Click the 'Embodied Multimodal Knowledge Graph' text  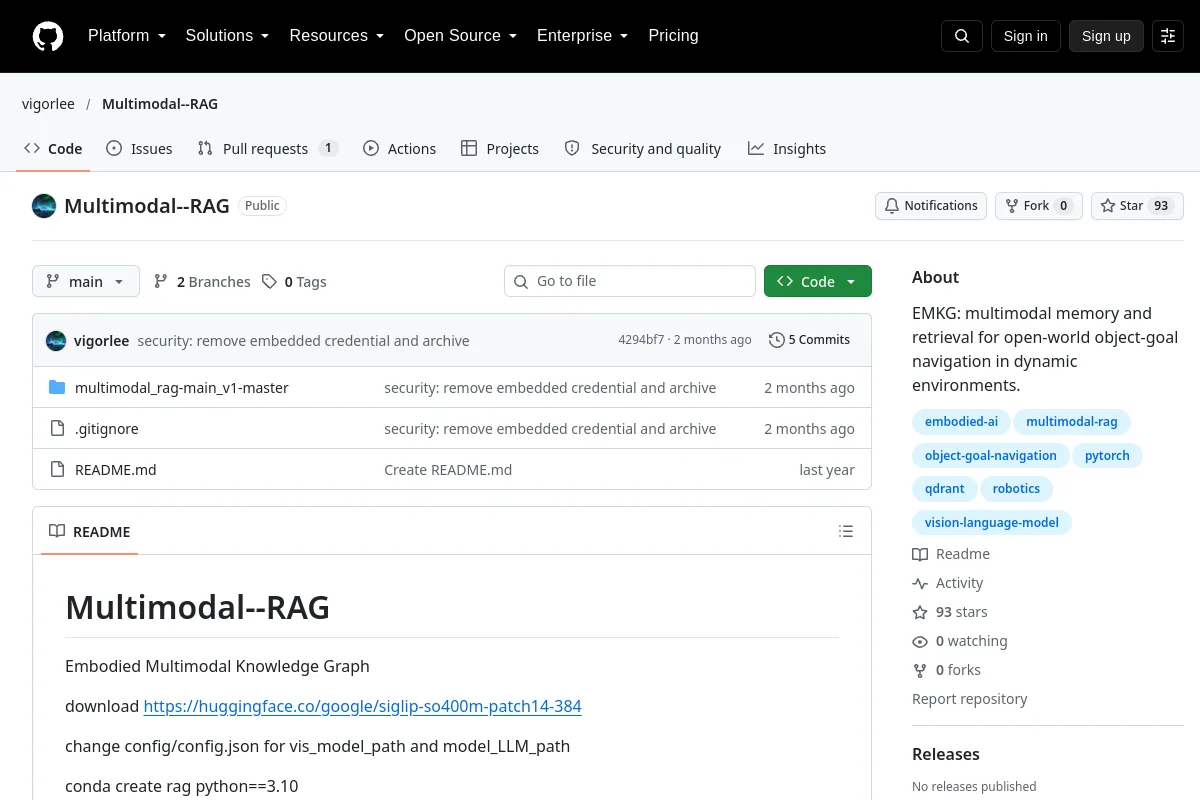click(x=217, y=666)
